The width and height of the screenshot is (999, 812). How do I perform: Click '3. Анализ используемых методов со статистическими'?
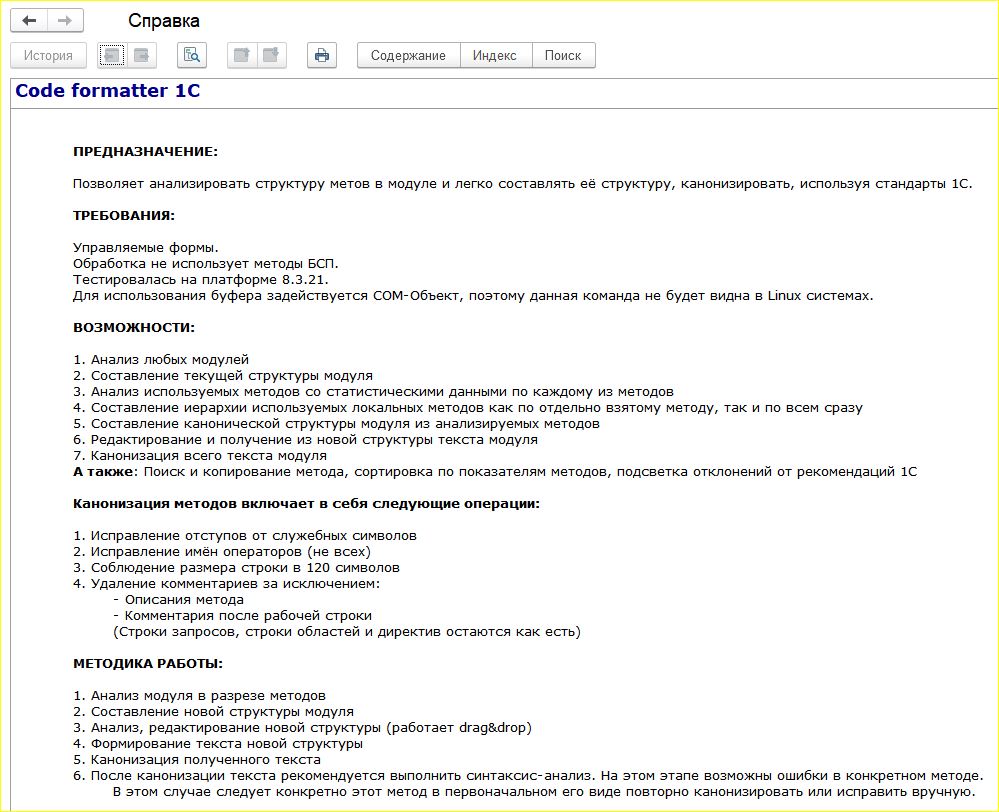(373, 391)
